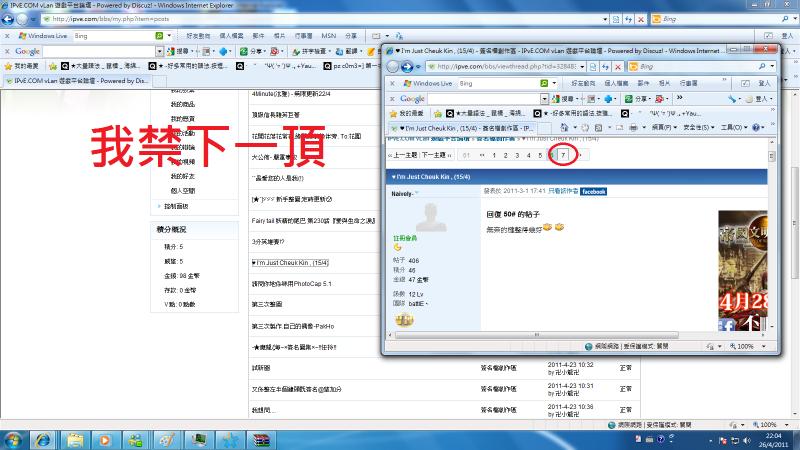Click Bing search magnifier in front window
The height and width of the screenshot is (450, 800).
coord(762,67)
